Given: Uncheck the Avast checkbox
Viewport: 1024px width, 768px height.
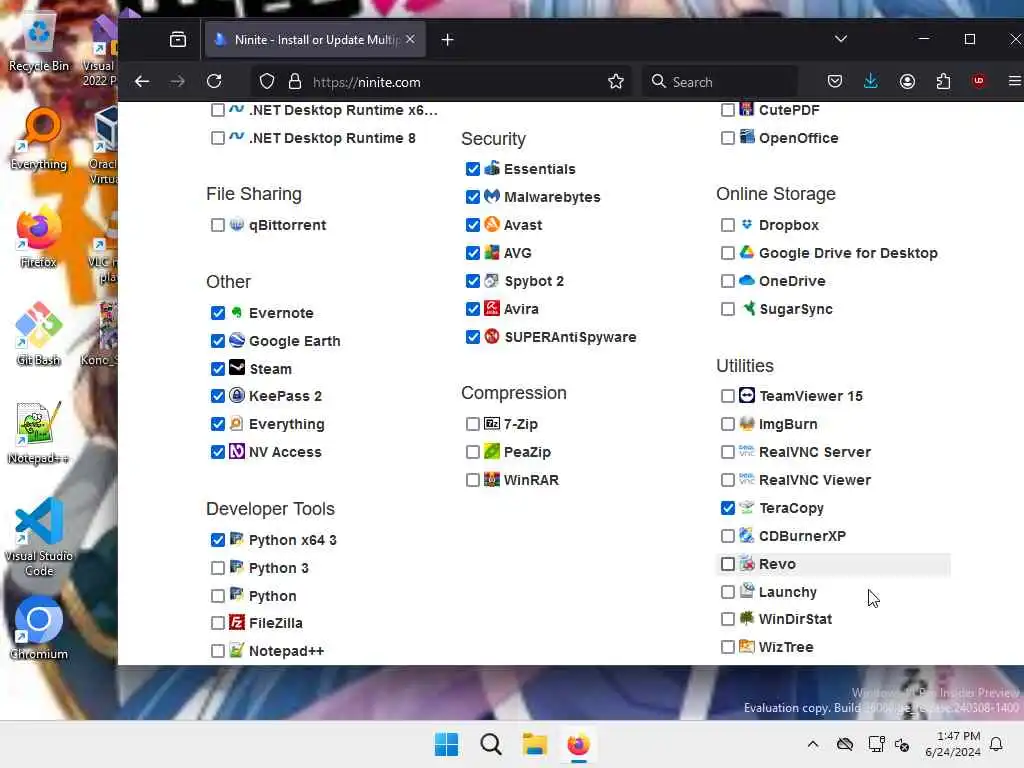Looking at the screenshot, I should point(473,225).
